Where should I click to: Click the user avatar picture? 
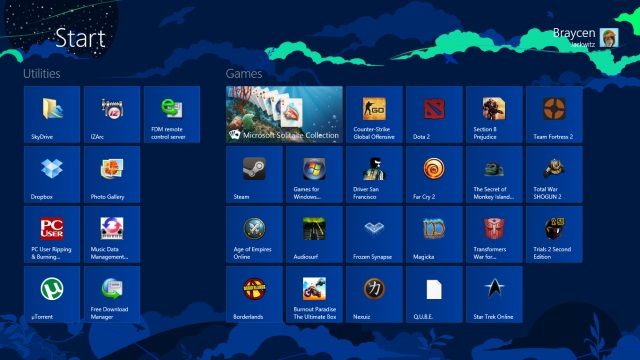point(609,38)
